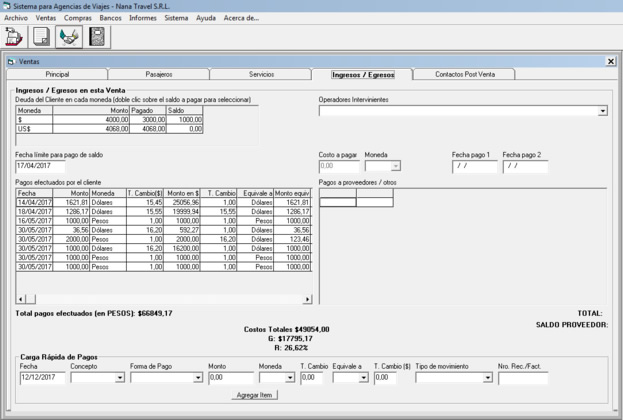The width and height of the screenshot is (623, 420).
Task: Open the Equivale a dropdown
Action: 364,378
